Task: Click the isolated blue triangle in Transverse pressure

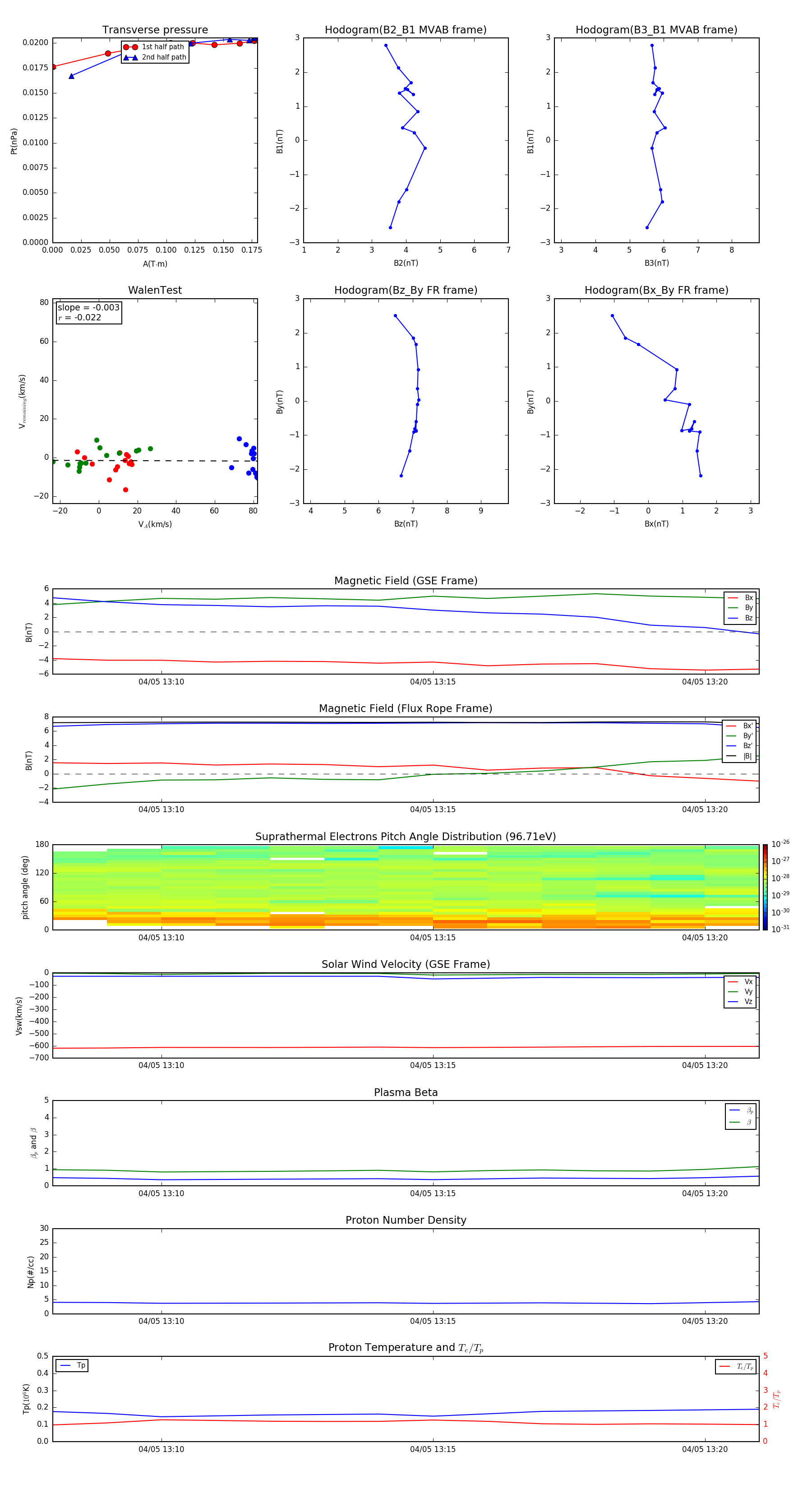Action: click(71, 76)
